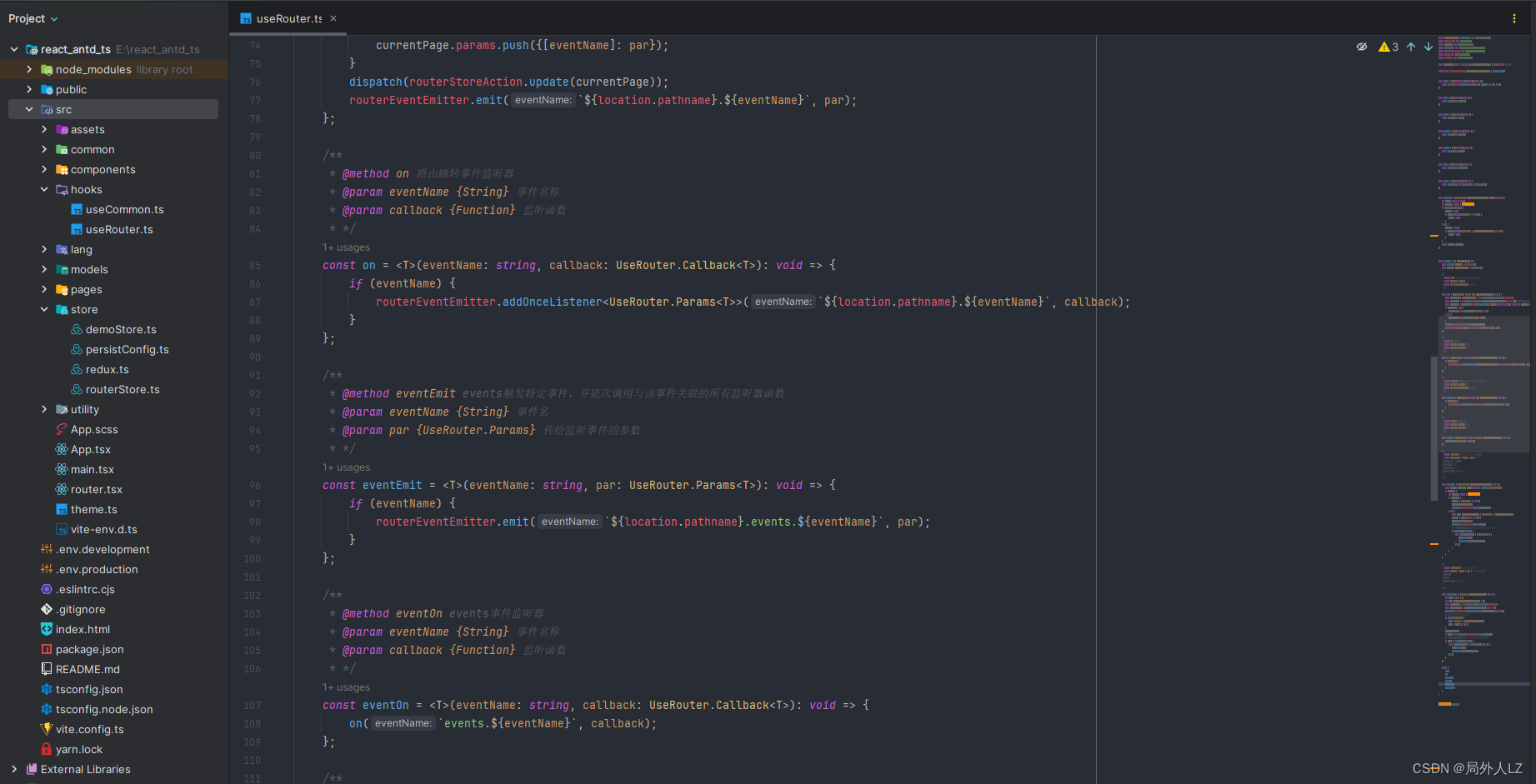Click the tsconfig.node.json config icon

click(x=47, y=709)
